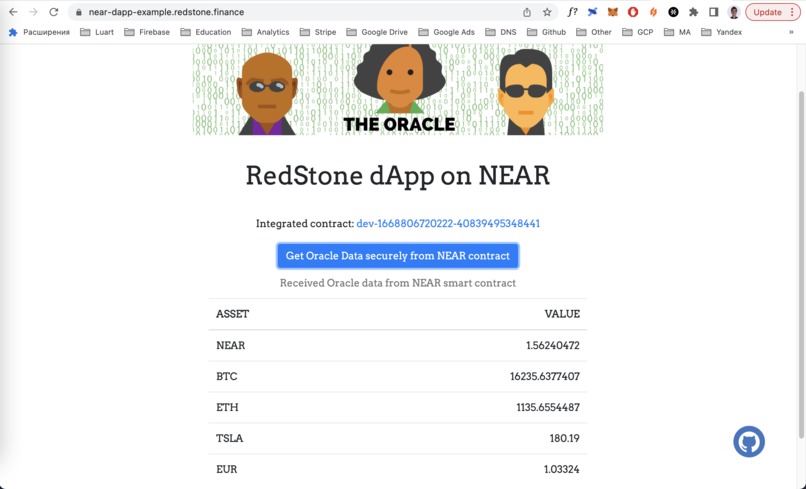Open the Stripe bookmarks folder

[318, 32]
